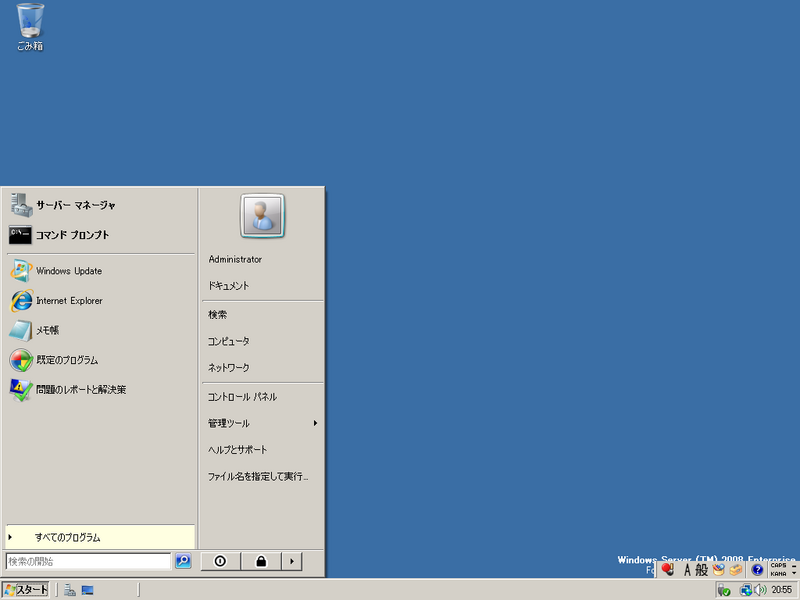
Task: Open the ごみ箱 recycle bin desktop icon
Action: click(x=30, y=27)
